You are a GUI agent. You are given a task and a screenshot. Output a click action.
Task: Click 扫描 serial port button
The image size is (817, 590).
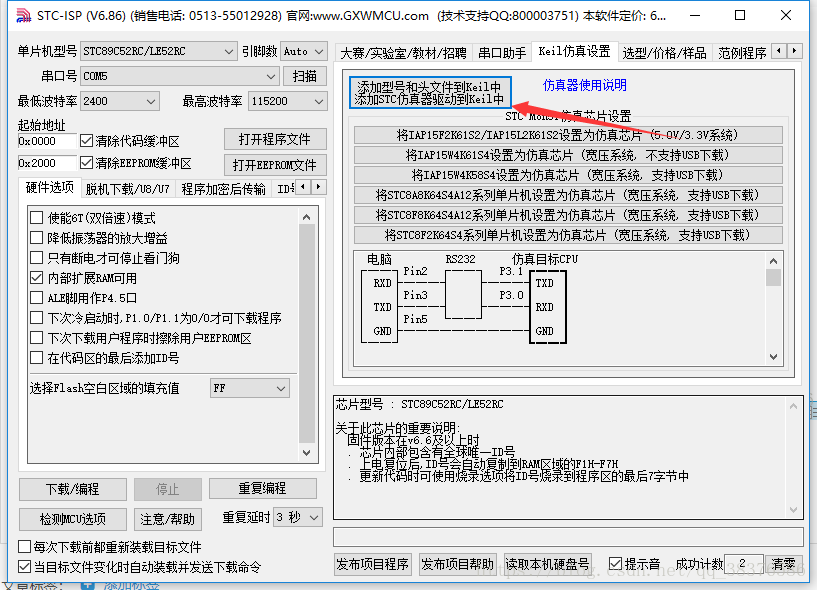tap(305, 76)
